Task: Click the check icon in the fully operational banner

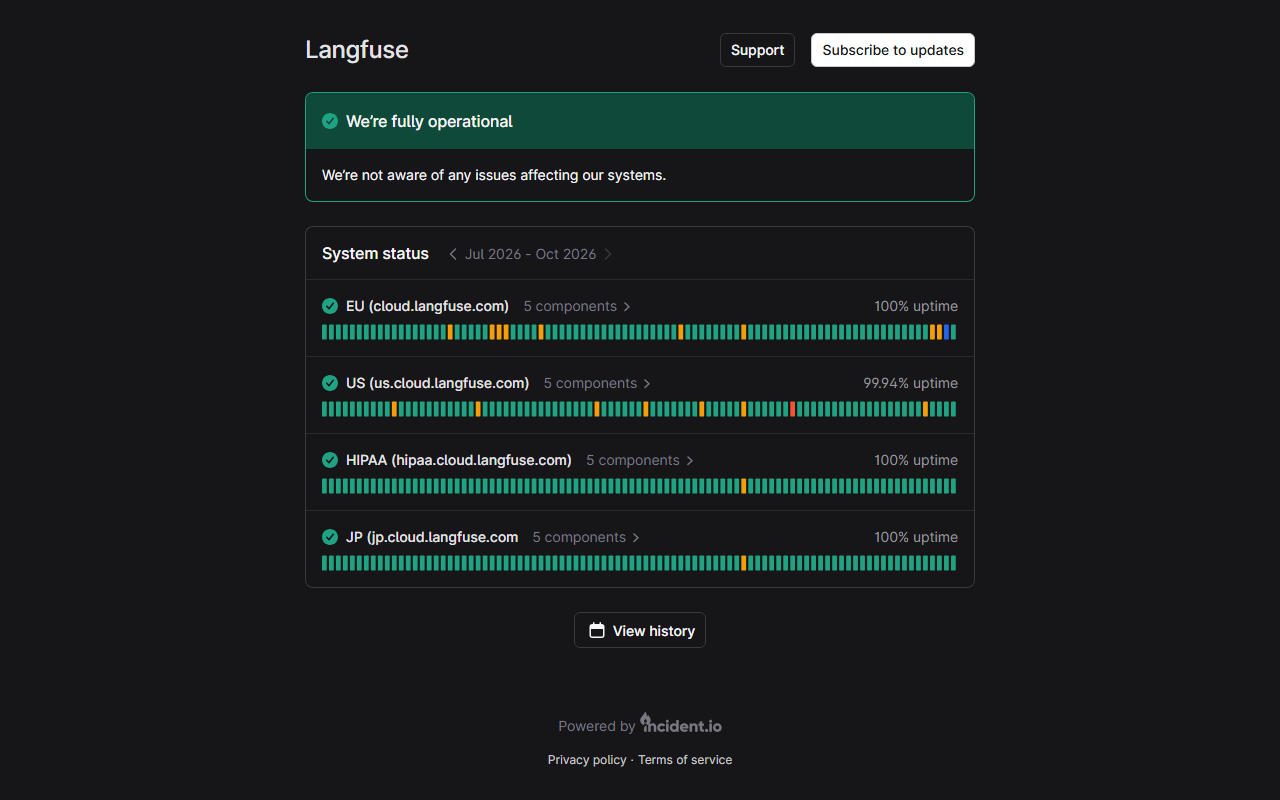Action: tap(330, 121)
